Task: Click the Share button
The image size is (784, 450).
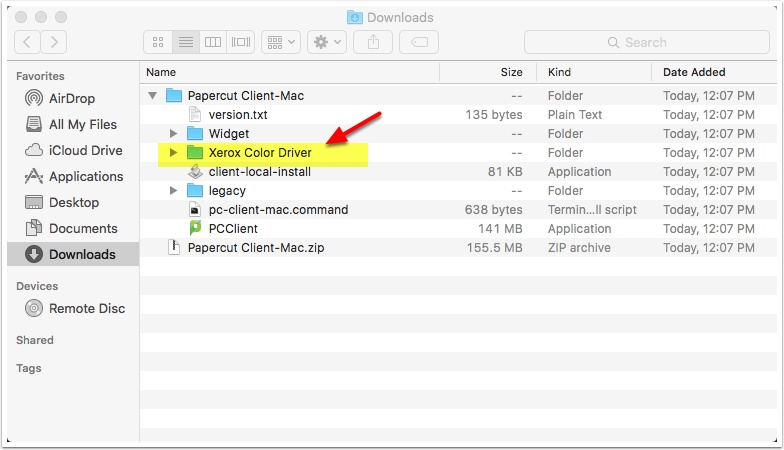Action: 373,42
